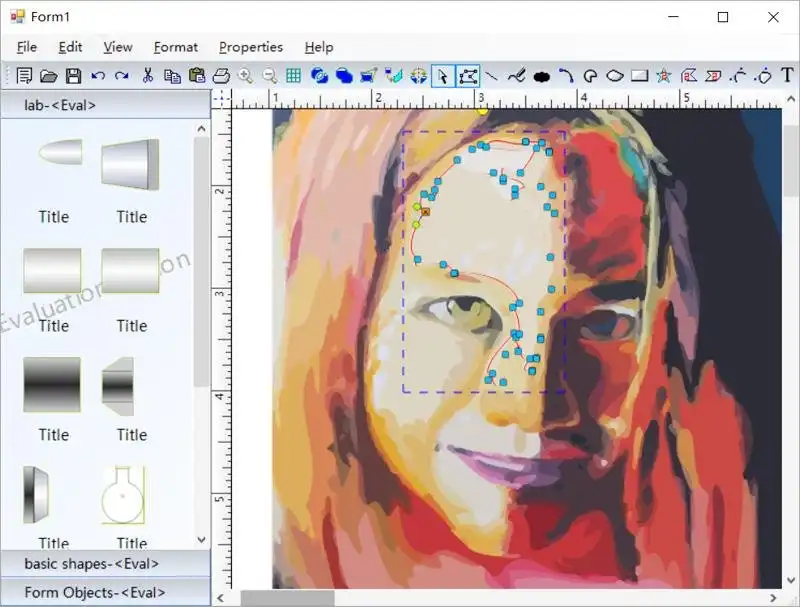The image size is (800, 607).
Task: Click the horizontal scrollbar right arrow
Action: pos(773,598)
